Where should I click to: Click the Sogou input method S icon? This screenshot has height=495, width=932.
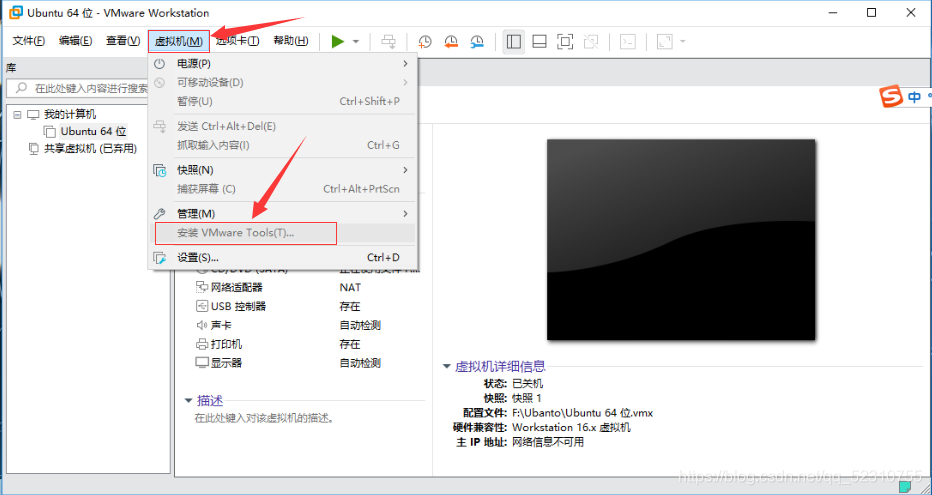pos(891,98)
